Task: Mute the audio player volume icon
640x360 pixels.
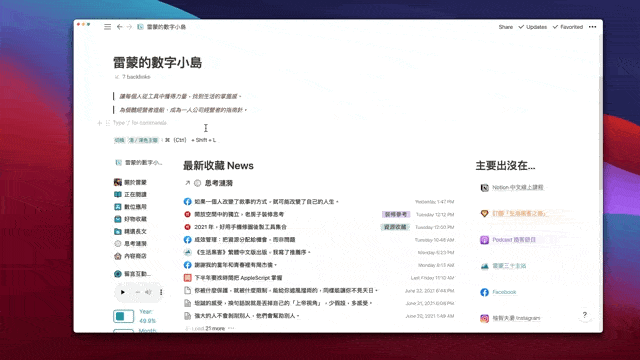Action: click(x=148, y=292)
